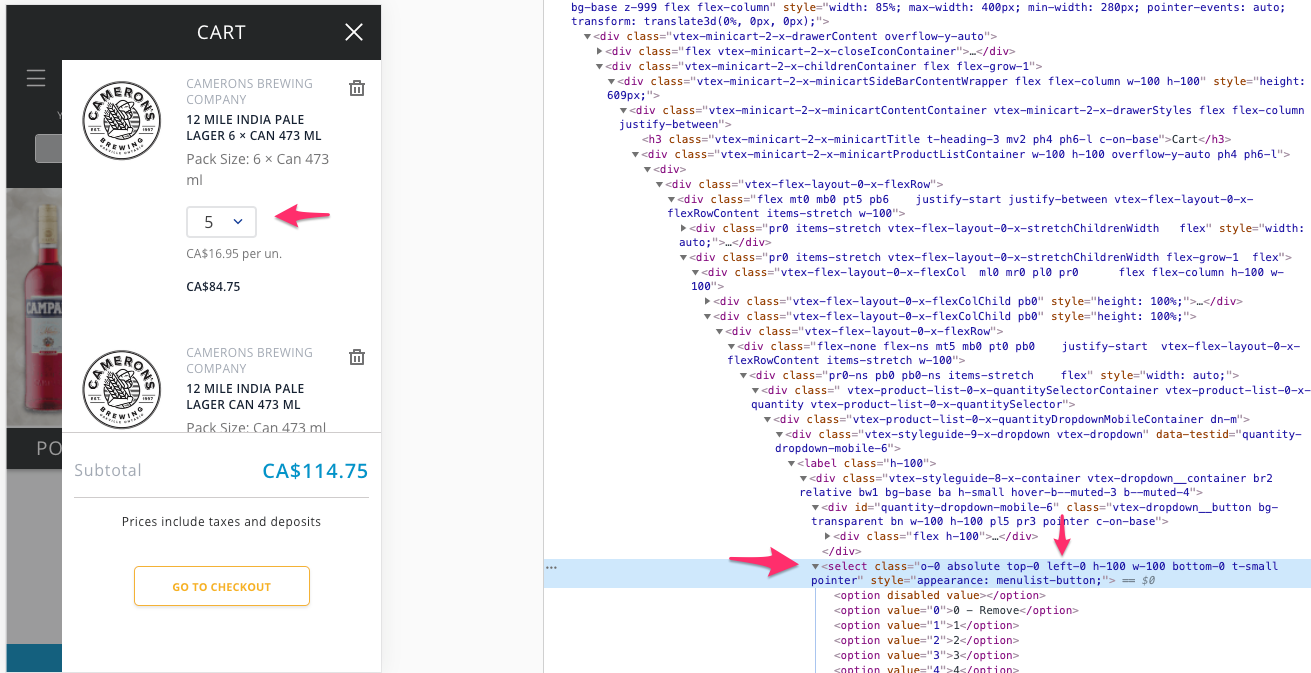Viewport: 1311px width, 673px height.
Task: Collapse the minicartSideBarContentWrapper div node
Action: point(611,81)
